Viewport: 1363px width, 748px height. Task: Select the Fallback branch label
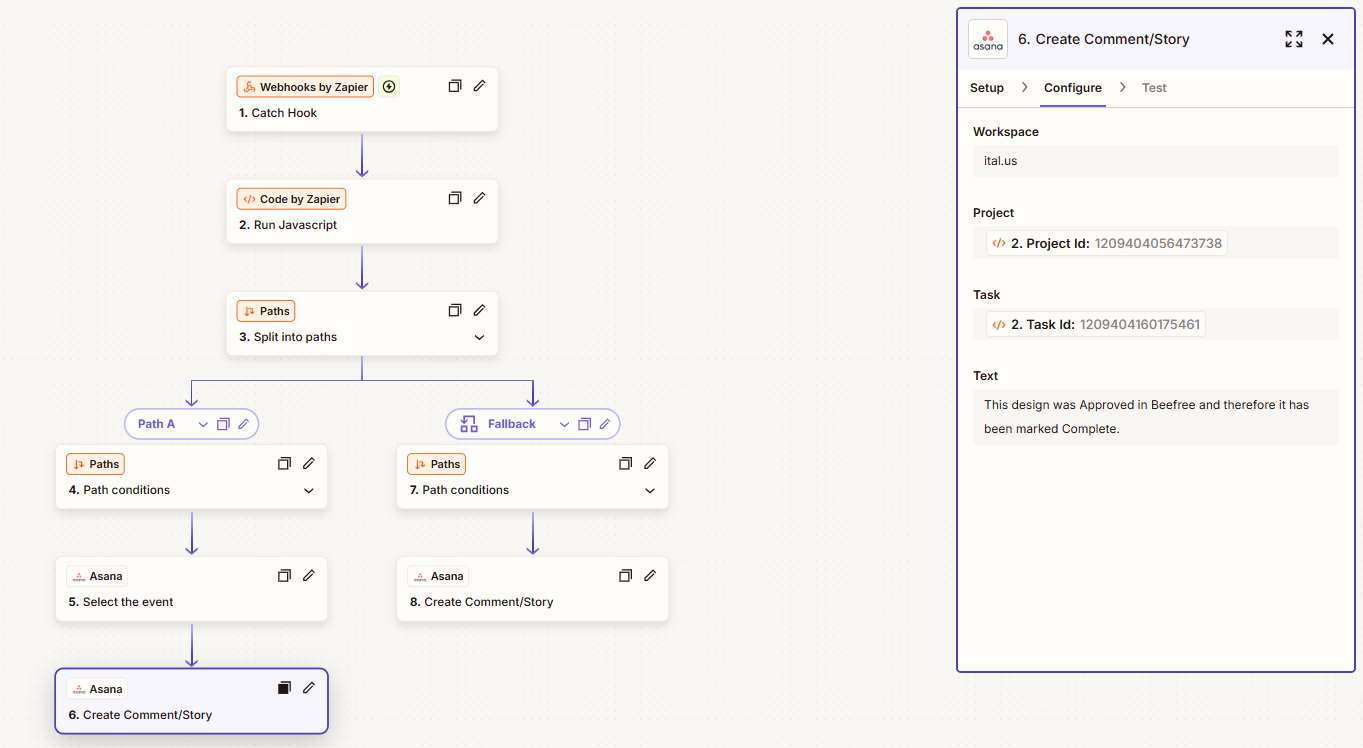click(x=512, y=424)
